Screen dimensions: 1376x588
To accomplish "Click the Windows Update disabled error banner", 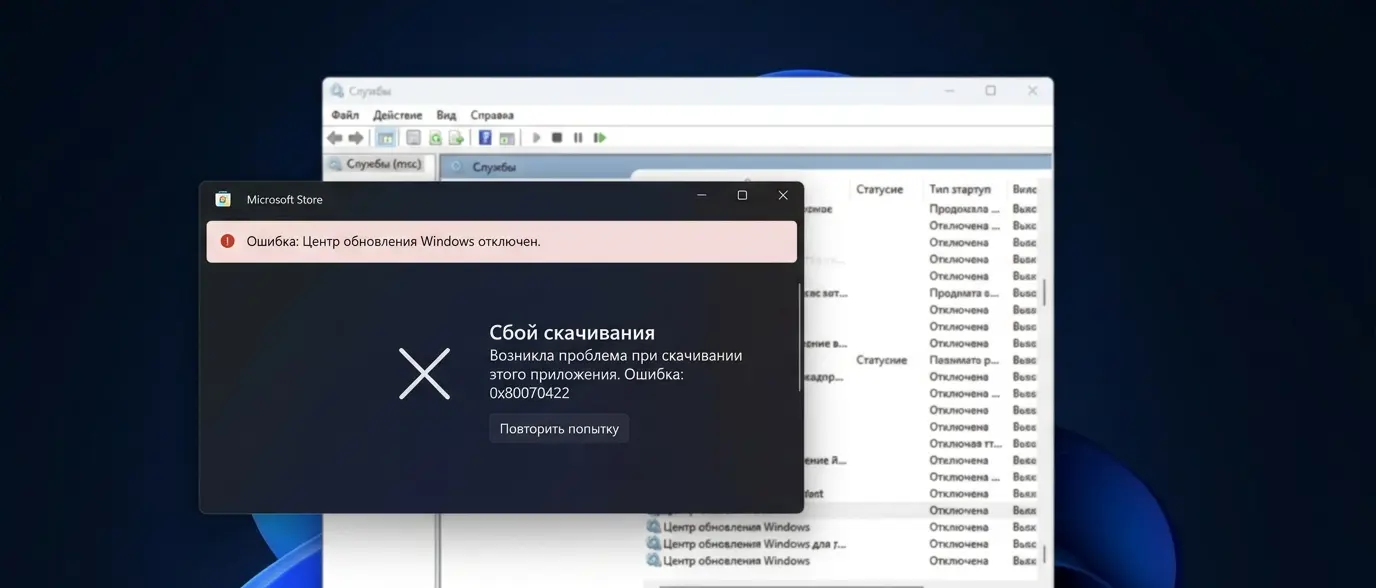I will [502, 241].
